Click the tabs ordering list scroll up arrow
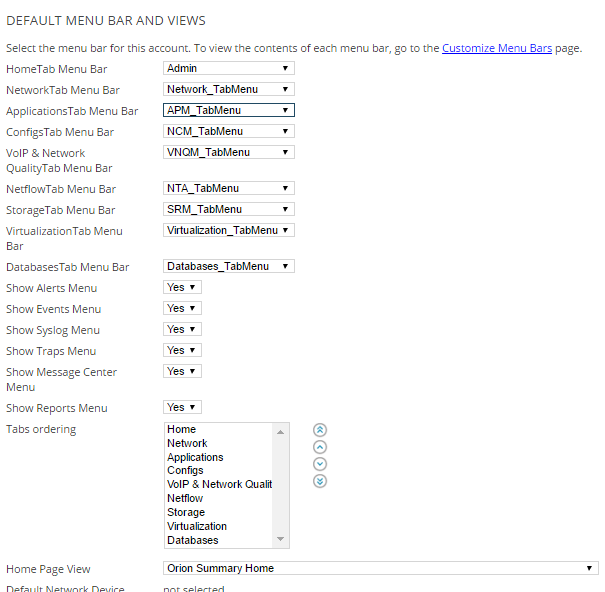Viewport: 605px width, 592px height. (x=281, y=432)
